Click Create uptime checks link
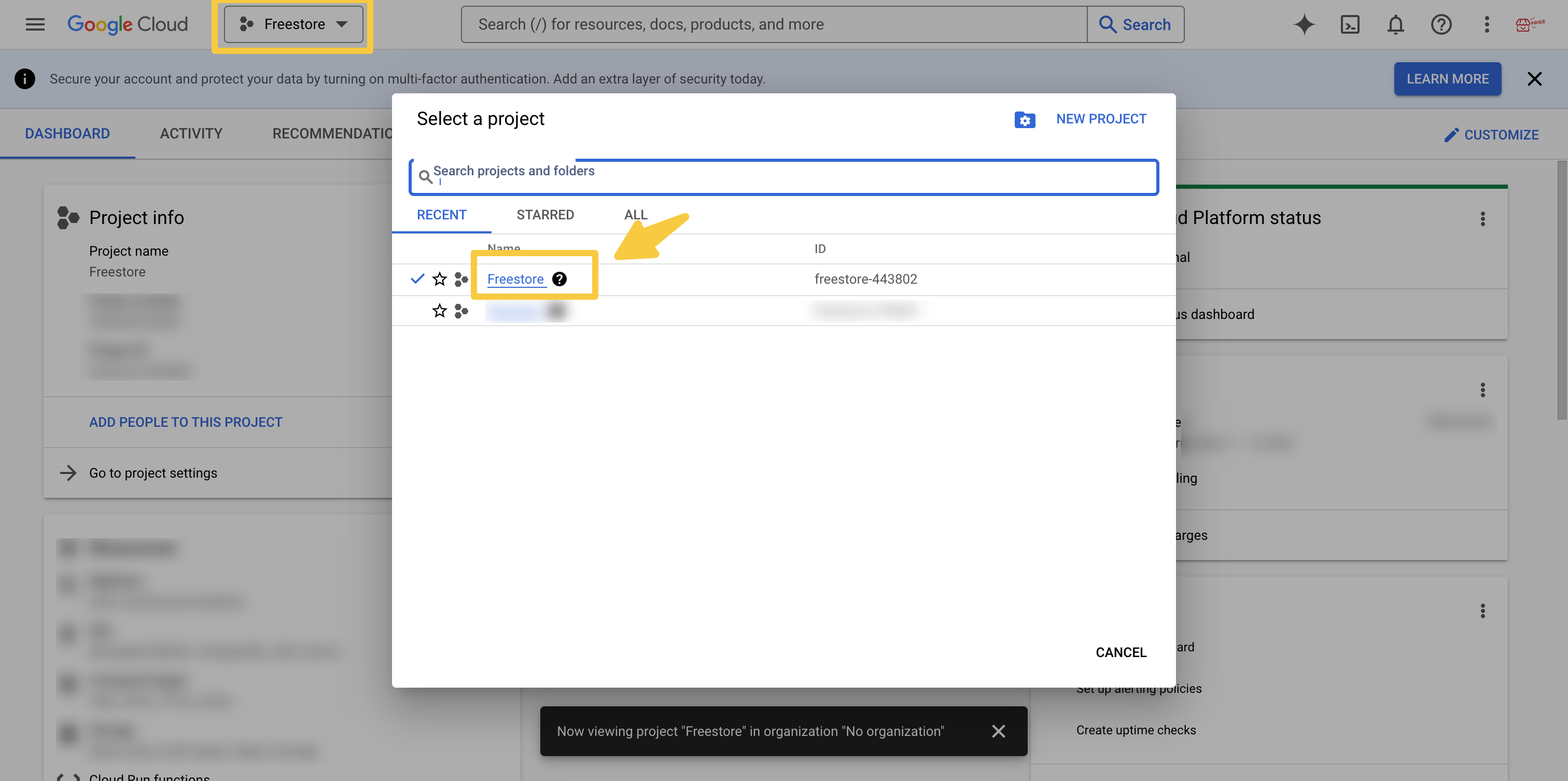1568x781 pixels. 1136,731
